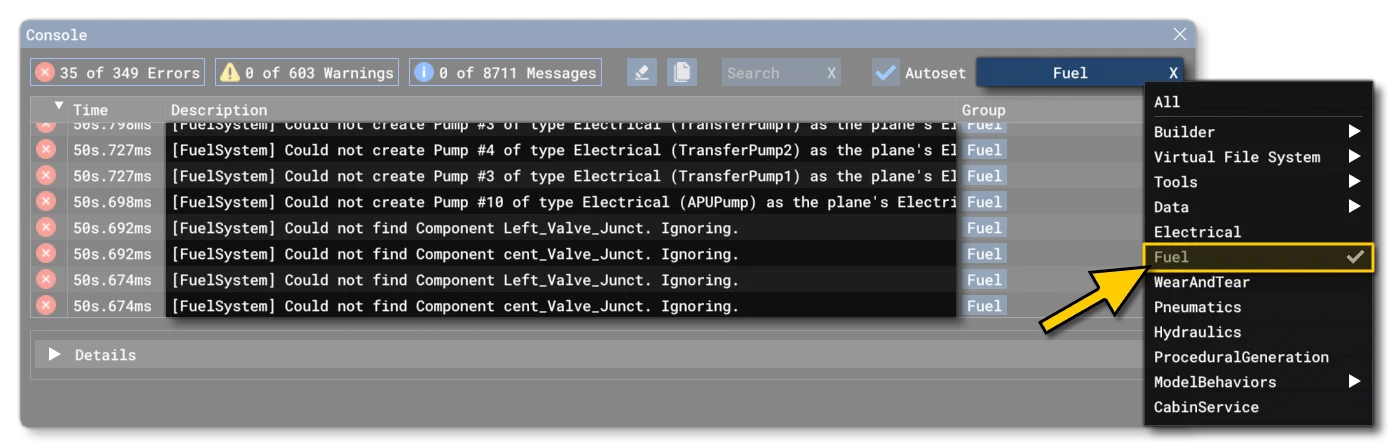The image size is (1393, 448).
Task: Click error icon for Pump #10 APUPump row
Action: (46, 202)
